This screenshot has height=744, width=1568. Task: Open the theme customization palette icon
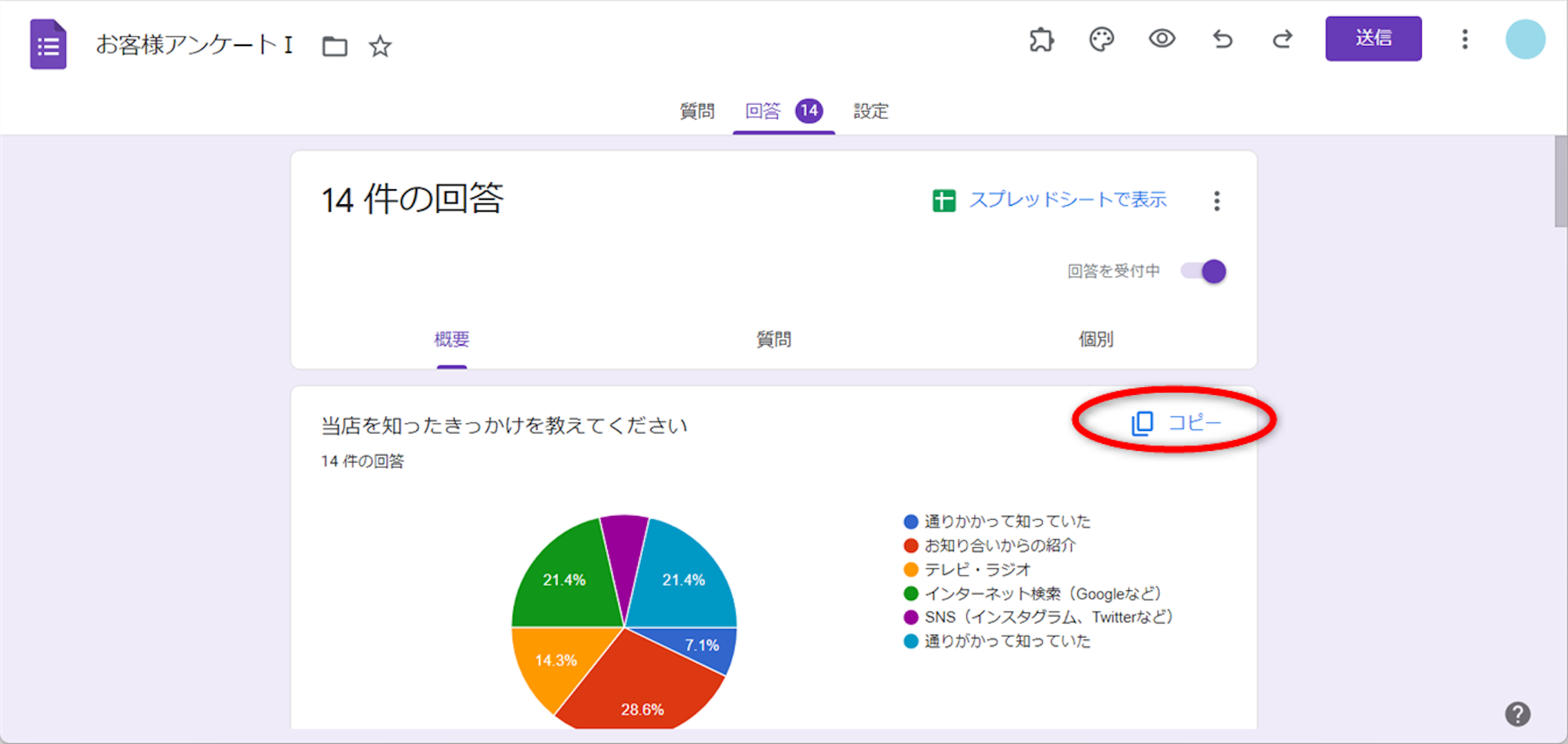(x=1101, y=39)
